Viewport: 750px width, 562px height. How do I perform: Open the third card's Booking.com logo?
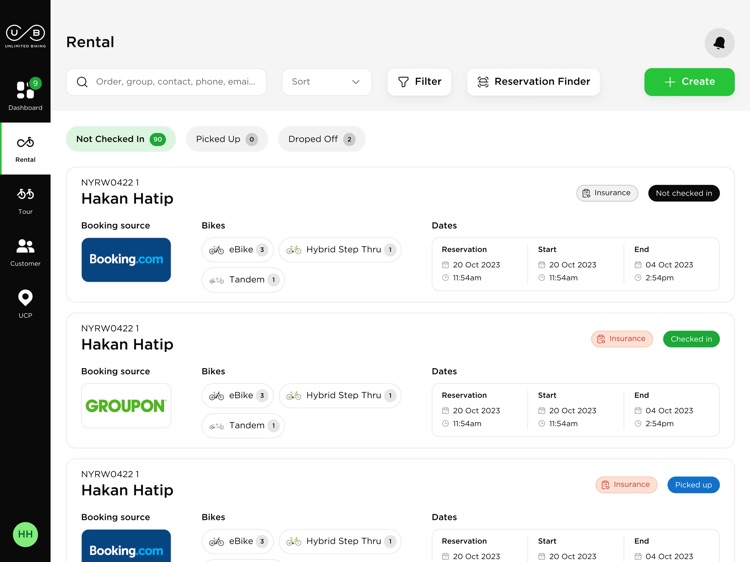tap(126, 546)
